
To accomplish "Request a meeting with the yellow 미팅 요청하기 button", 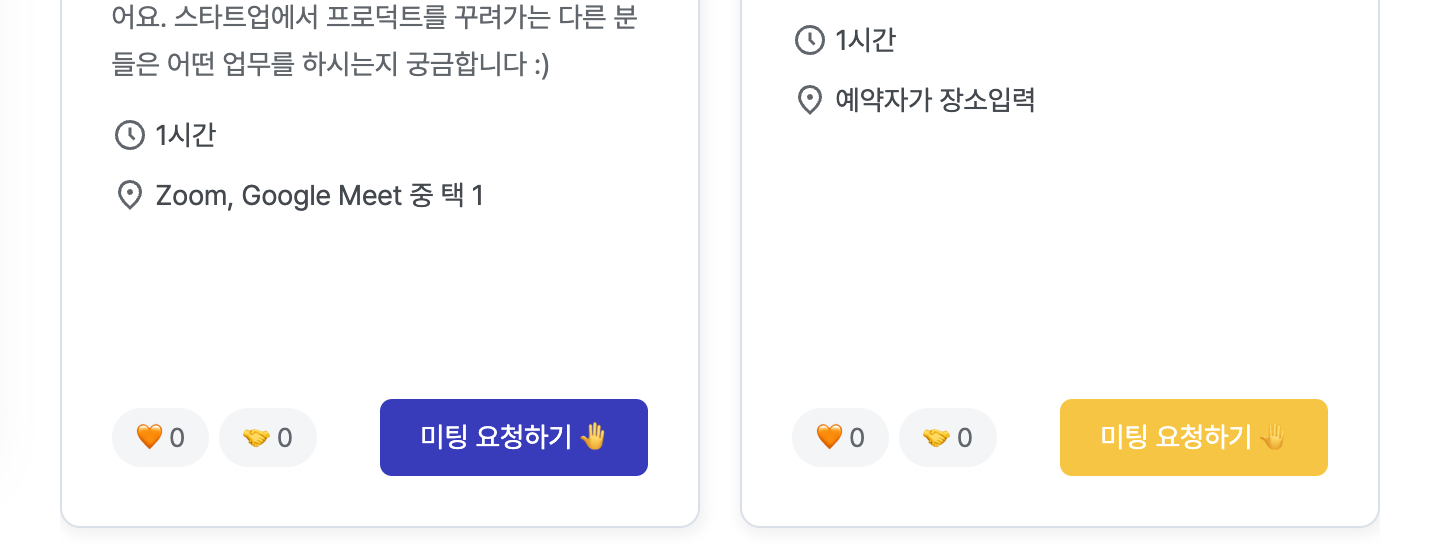I will click(x=1194, y=437).
